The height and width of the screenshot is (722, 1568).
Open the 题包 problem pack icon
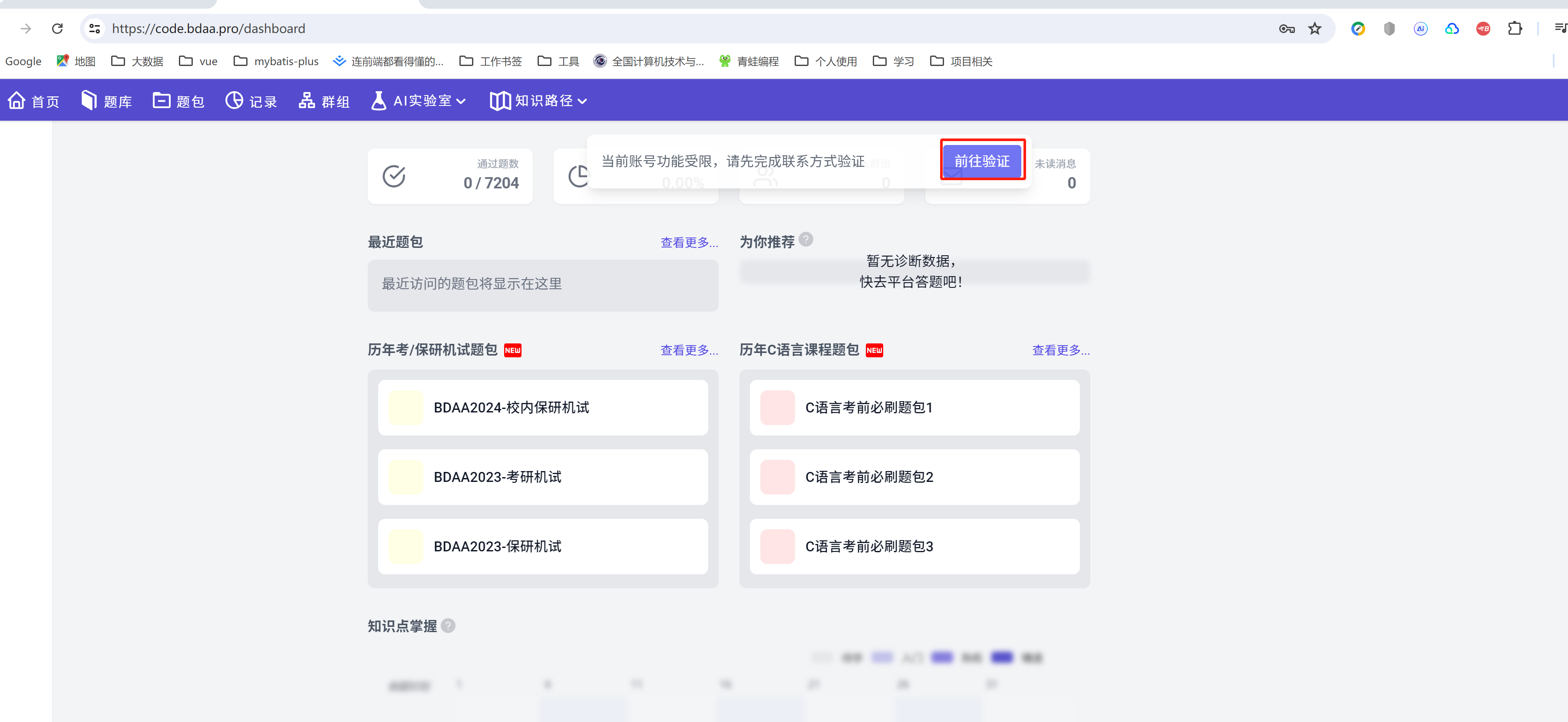coord(161,100)
